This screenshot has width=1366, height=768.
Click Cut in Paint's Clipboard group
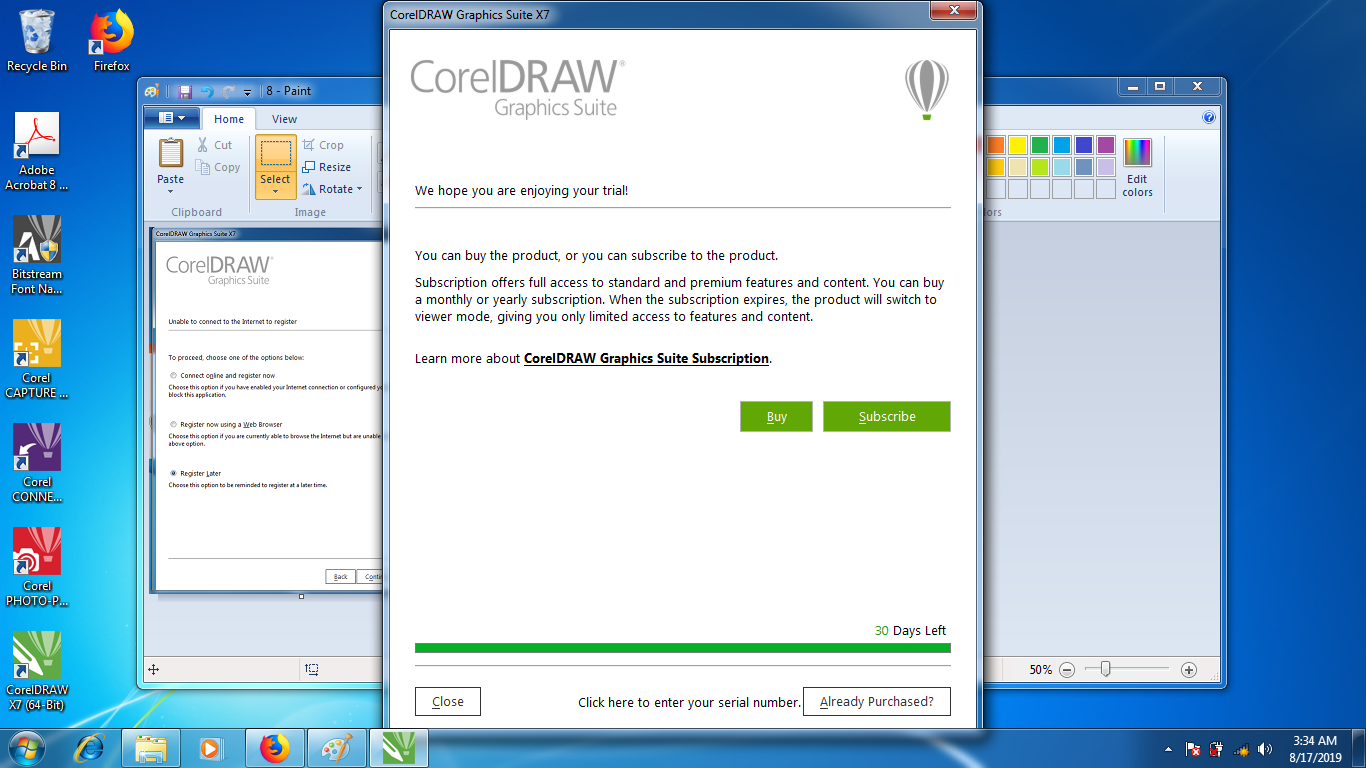[215, 145]
